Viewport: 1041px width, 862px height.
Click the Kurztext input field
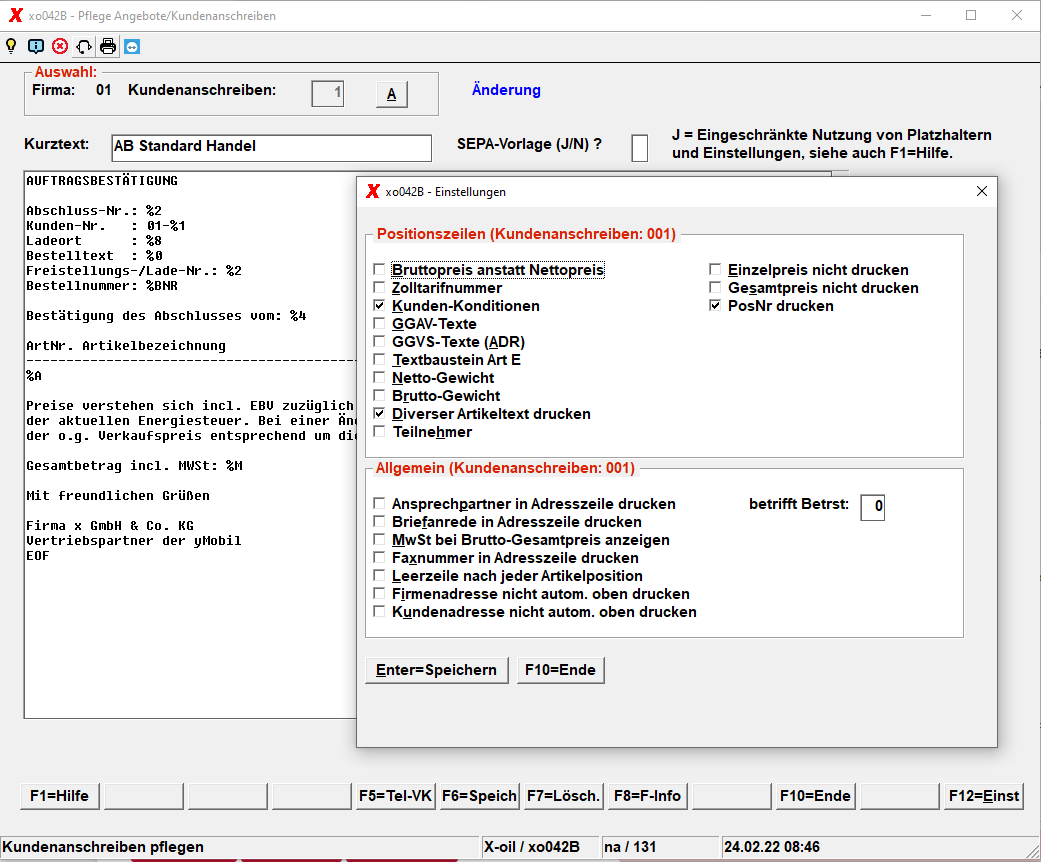272,147
